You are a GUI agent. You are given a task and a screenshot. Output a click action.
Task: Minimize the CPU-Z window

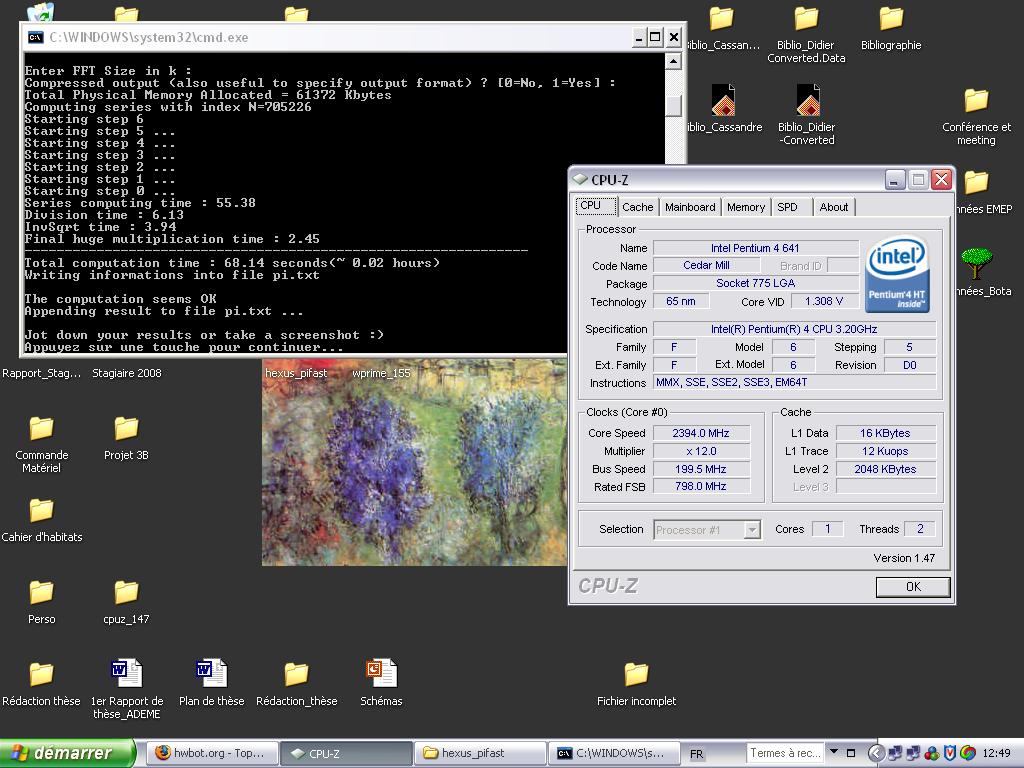click(x=895, y=180)
